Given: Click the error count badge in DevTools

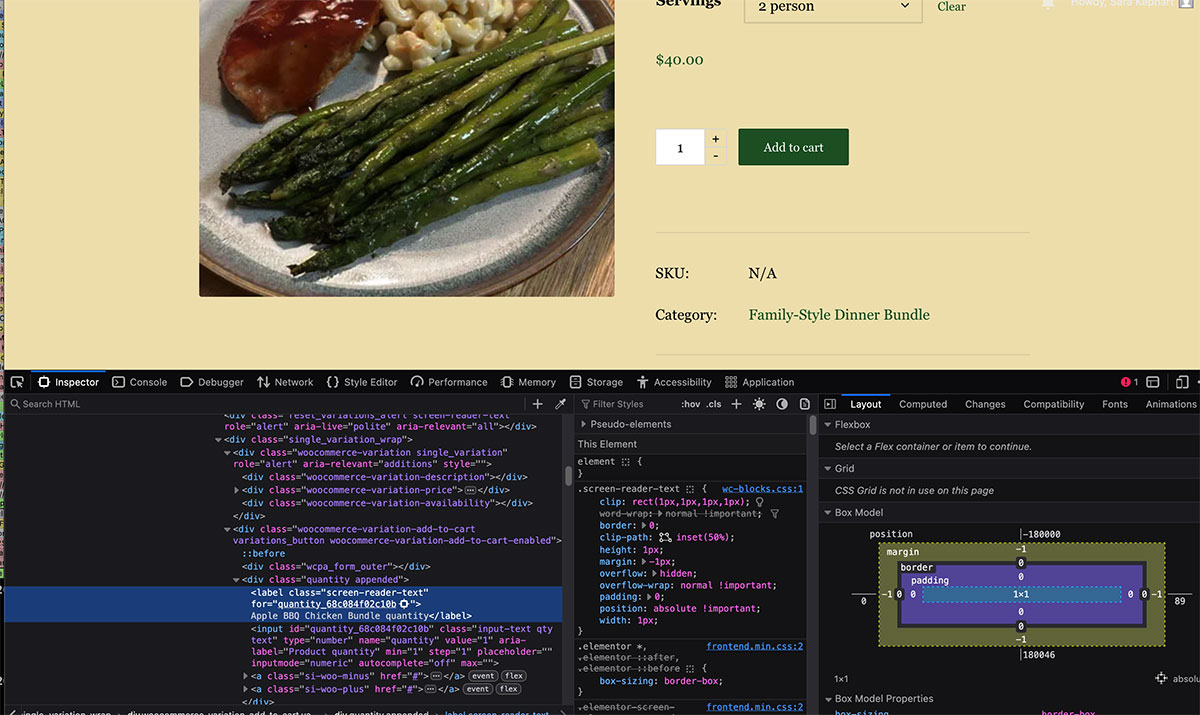Looking at the screenshot, I should pyautogui.click(x=1127, y=382).
